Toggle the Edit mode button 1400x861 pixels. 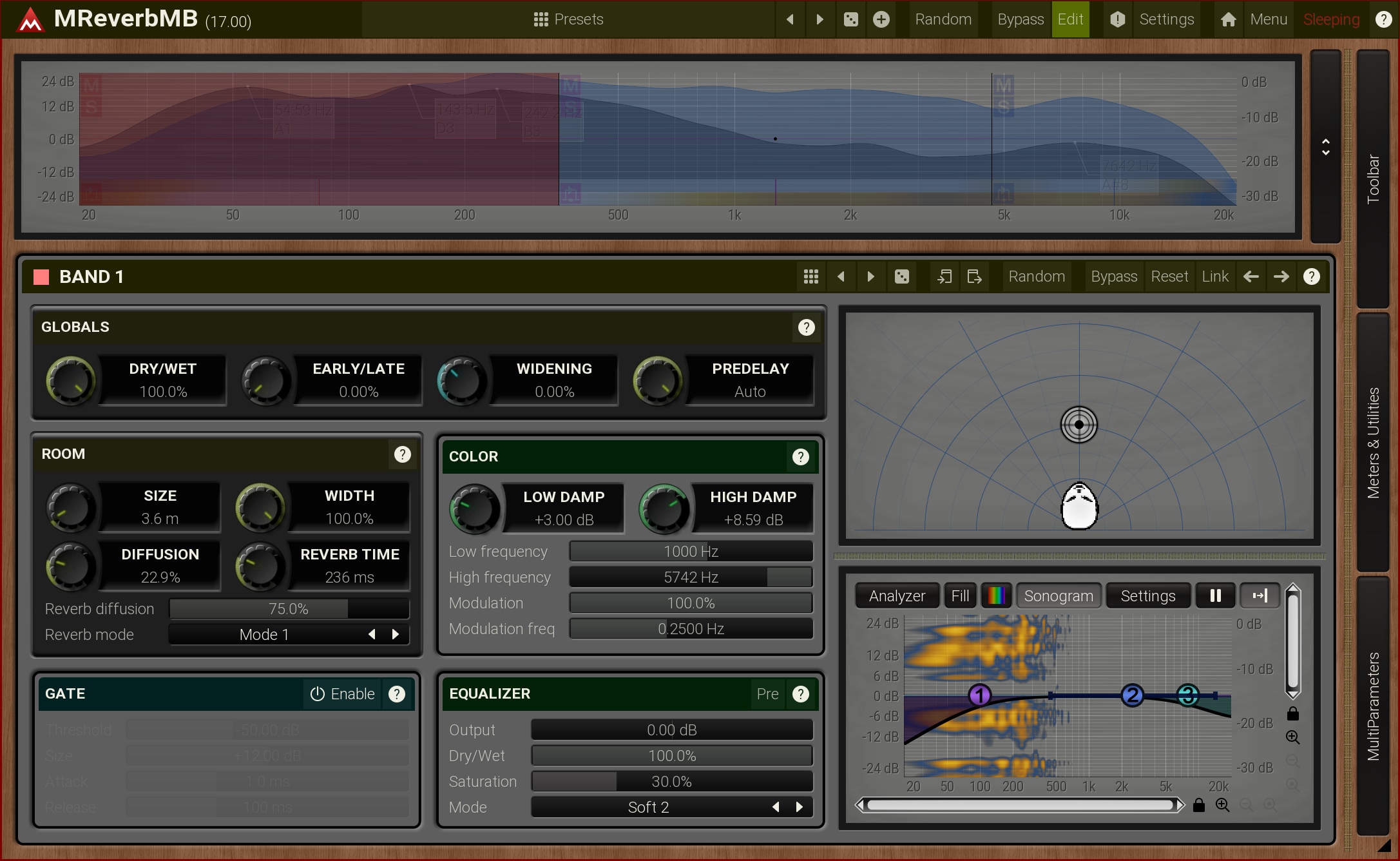1070,19
